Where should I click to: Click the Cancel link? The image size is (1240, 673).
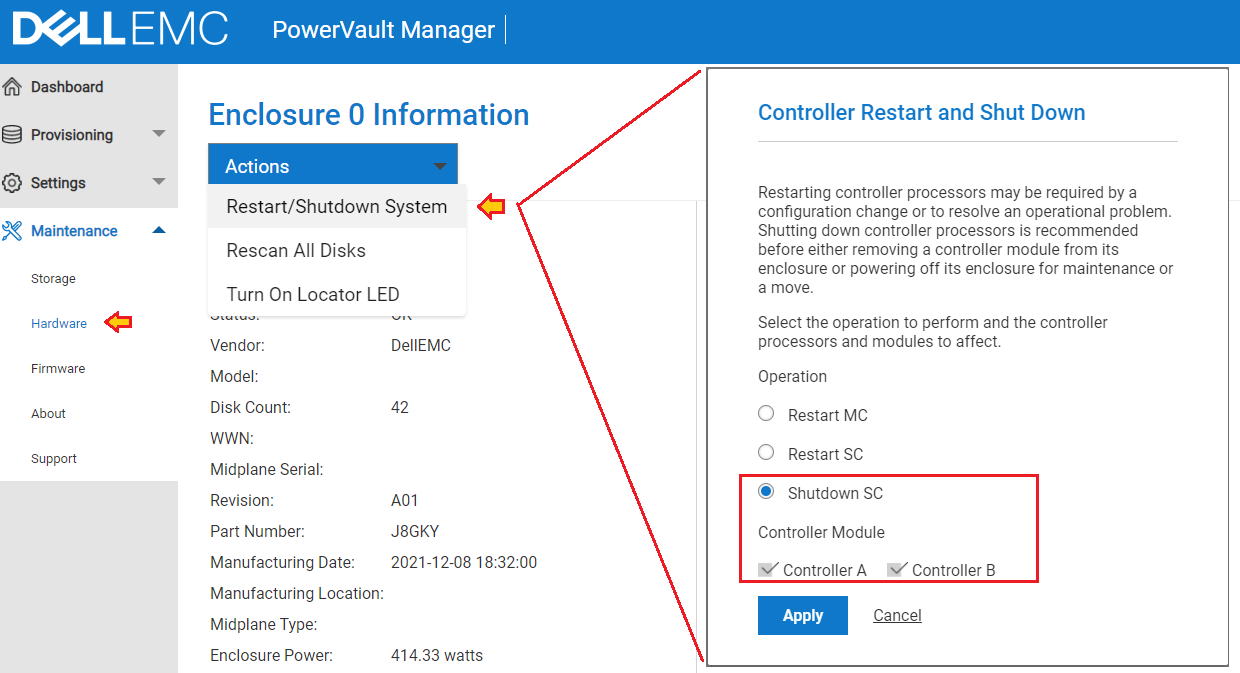click(896, 615)
